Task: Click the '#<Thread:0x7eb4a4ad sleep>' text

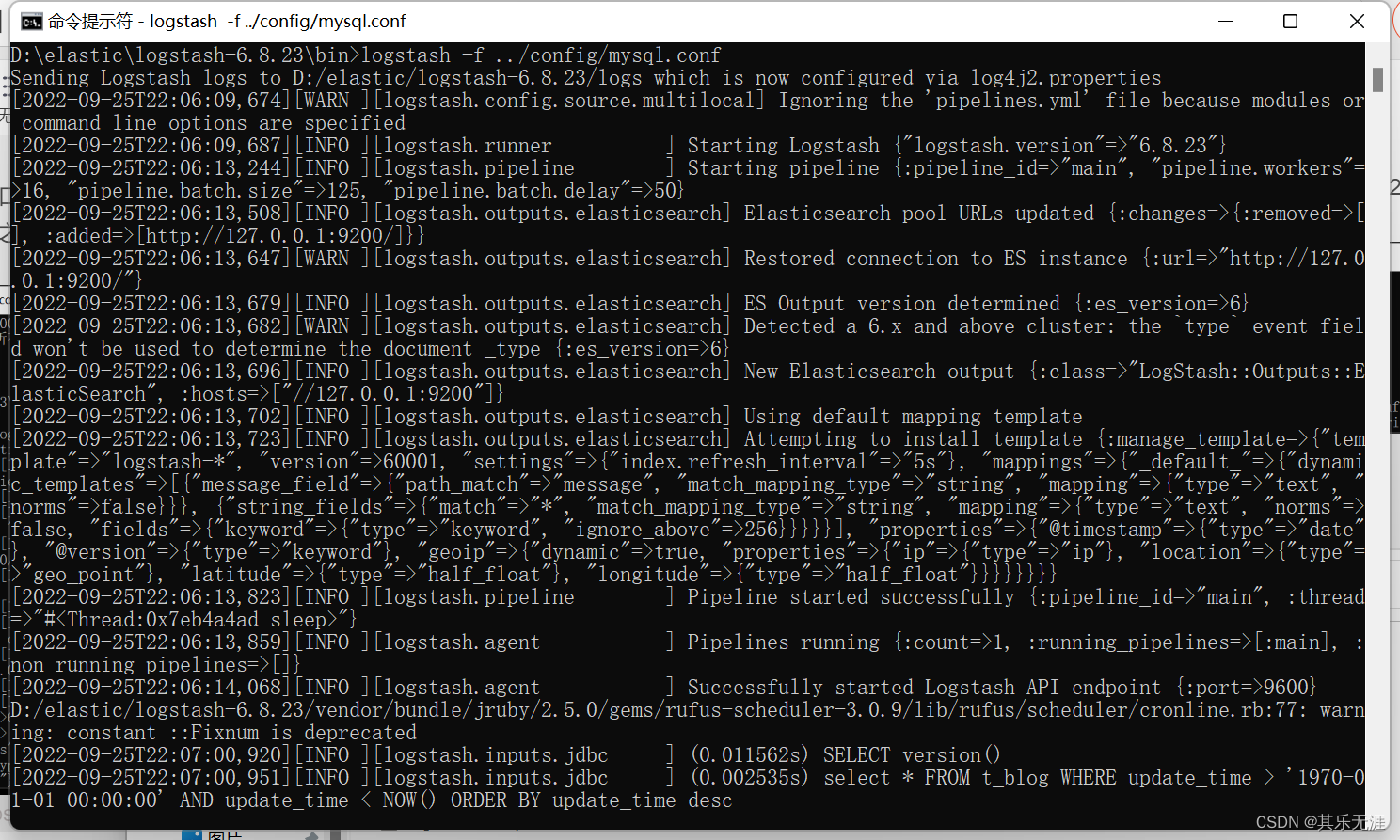Action: click(191, 620)
